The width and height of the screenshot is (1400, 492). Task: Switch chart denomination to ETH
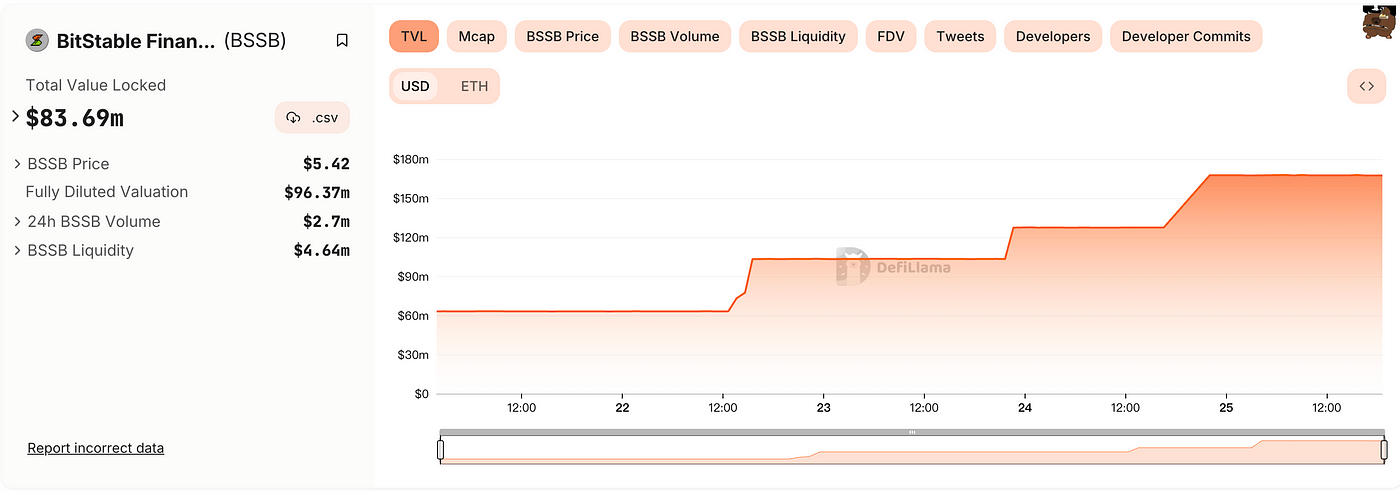coord(474,86)
